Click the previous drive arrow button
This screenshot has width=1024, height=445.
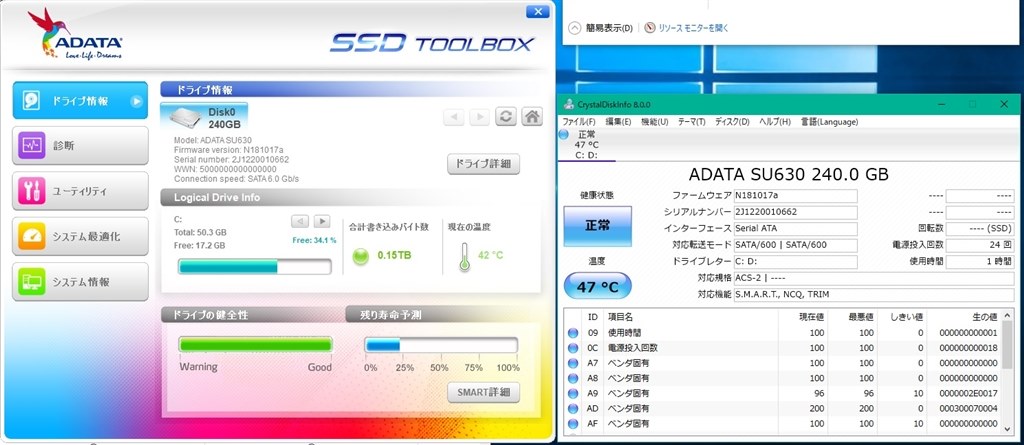coord(454,118)
